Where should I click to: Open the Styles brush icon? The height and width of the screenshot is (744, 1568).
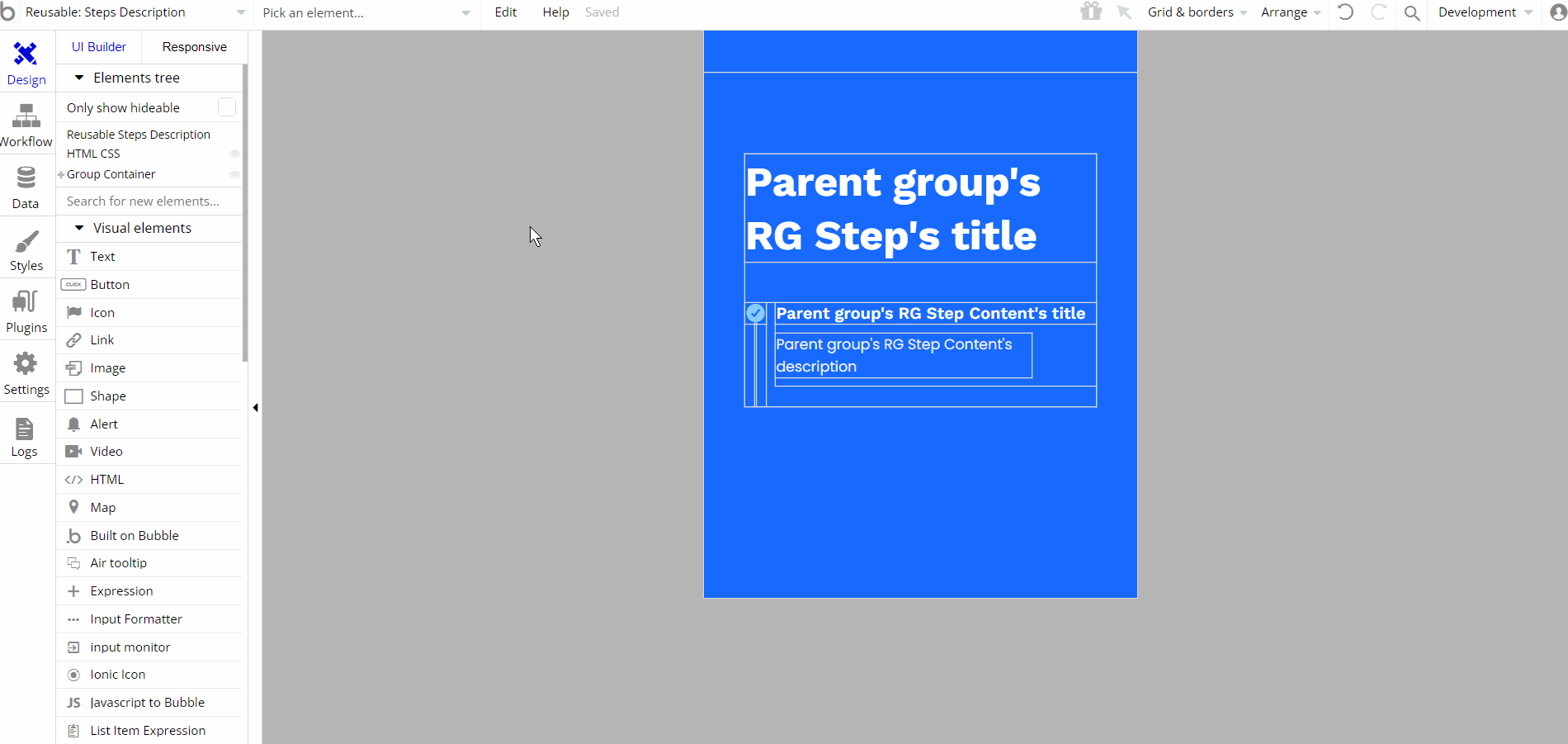26,240
